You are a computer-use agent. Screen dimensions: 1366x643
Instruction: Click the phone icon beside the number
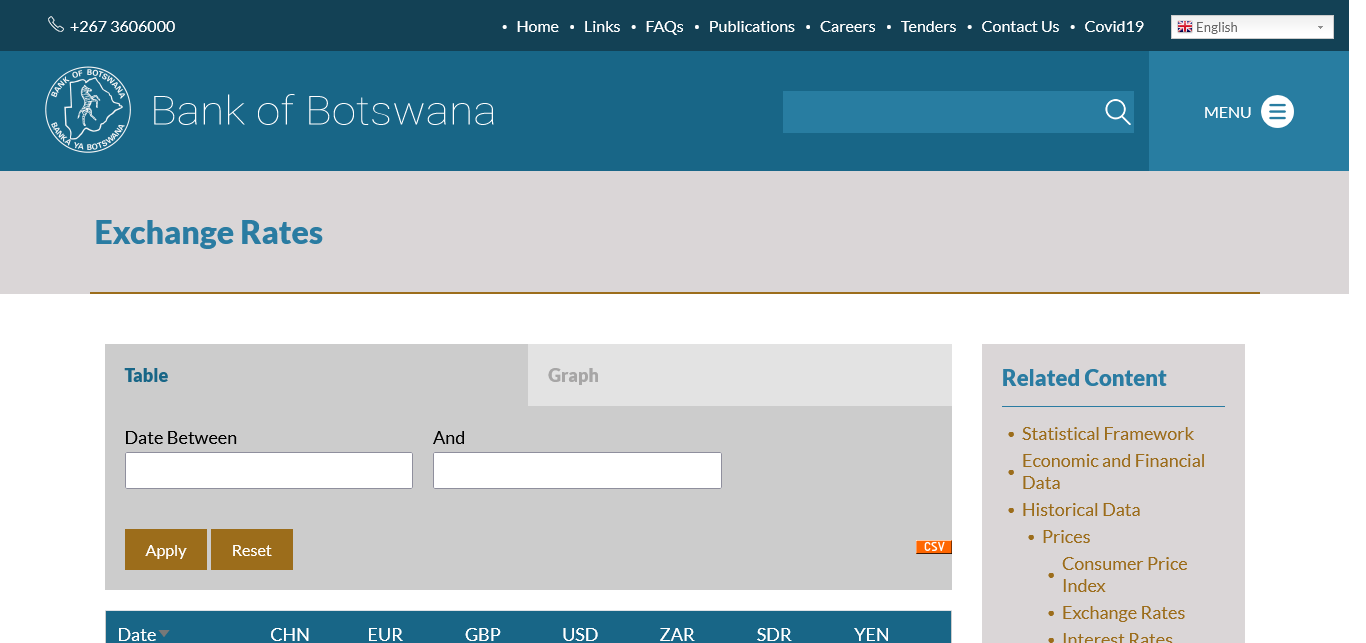[56, 25]
